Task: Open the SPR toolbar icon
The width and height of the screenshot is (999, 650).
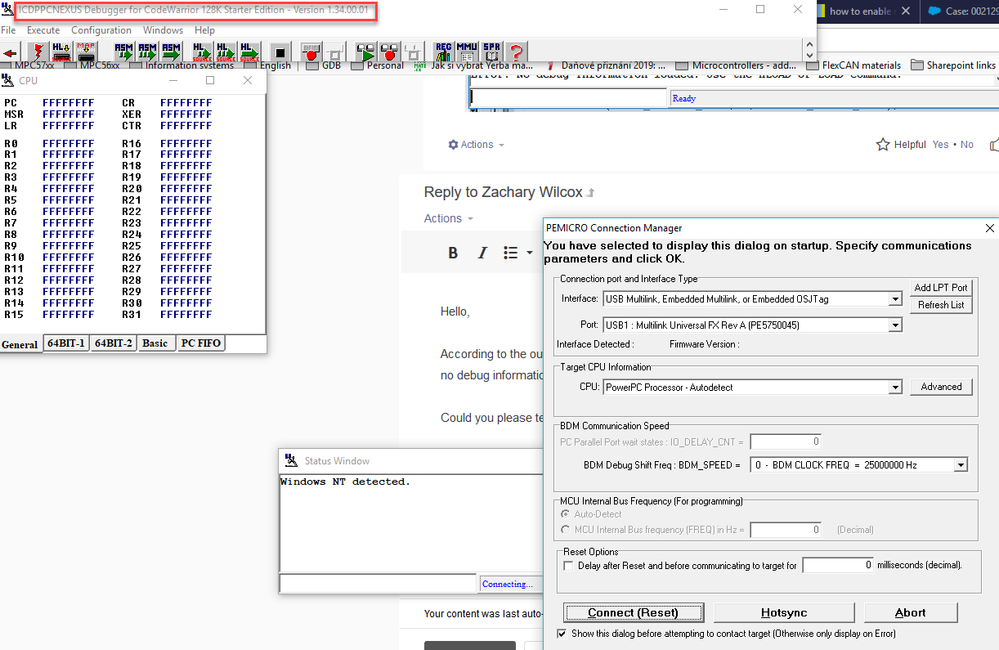Action: (491, 52)
